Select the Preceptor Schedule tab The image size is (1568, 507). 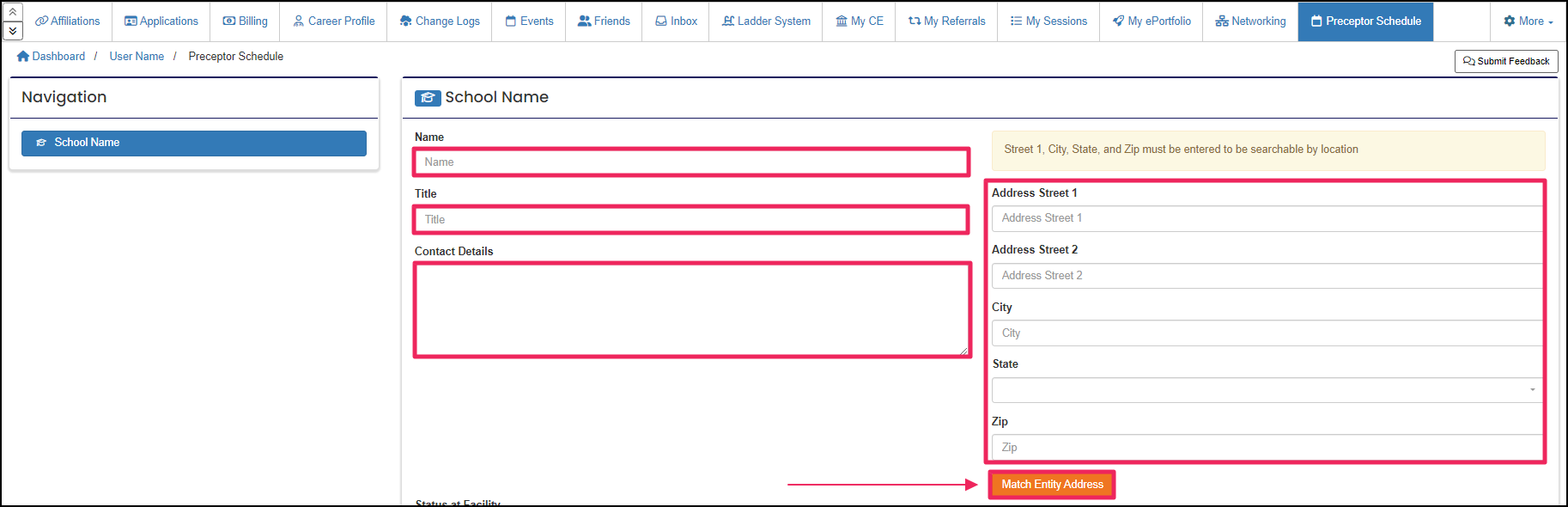click(x=1365, y=21)
